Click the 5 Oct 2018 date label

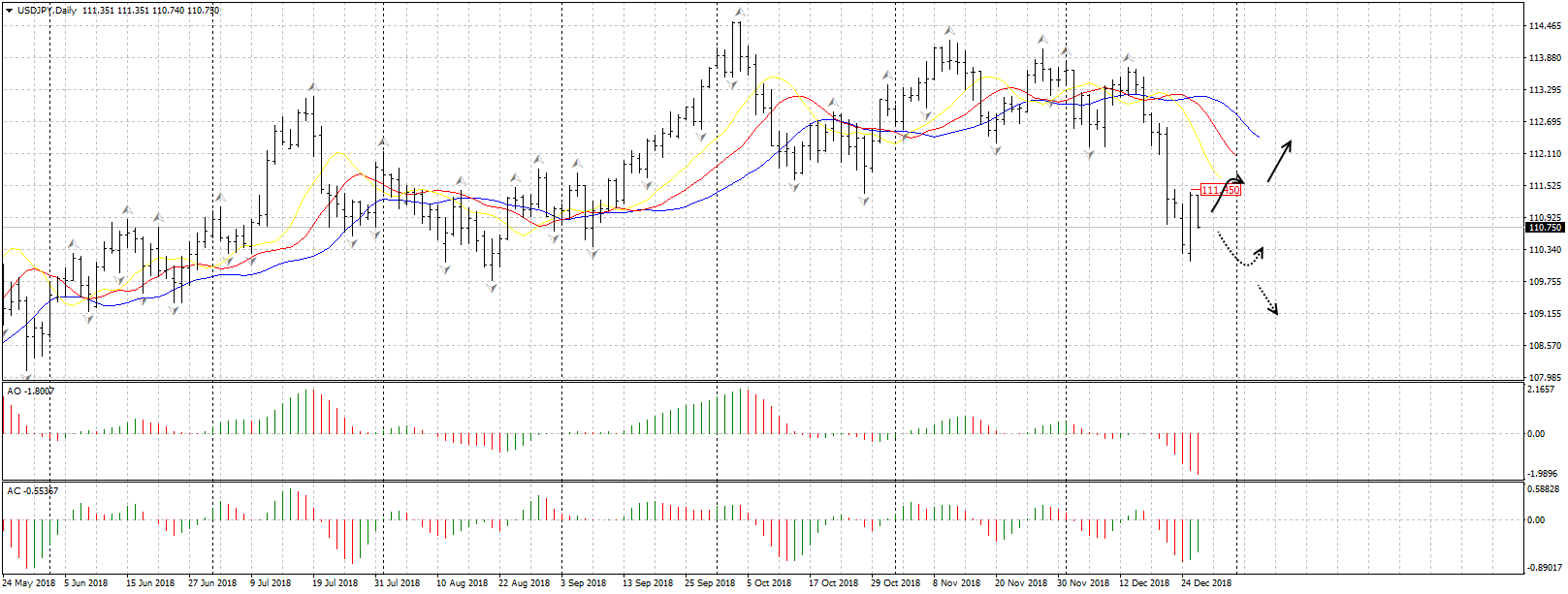[x=768, y=583]
